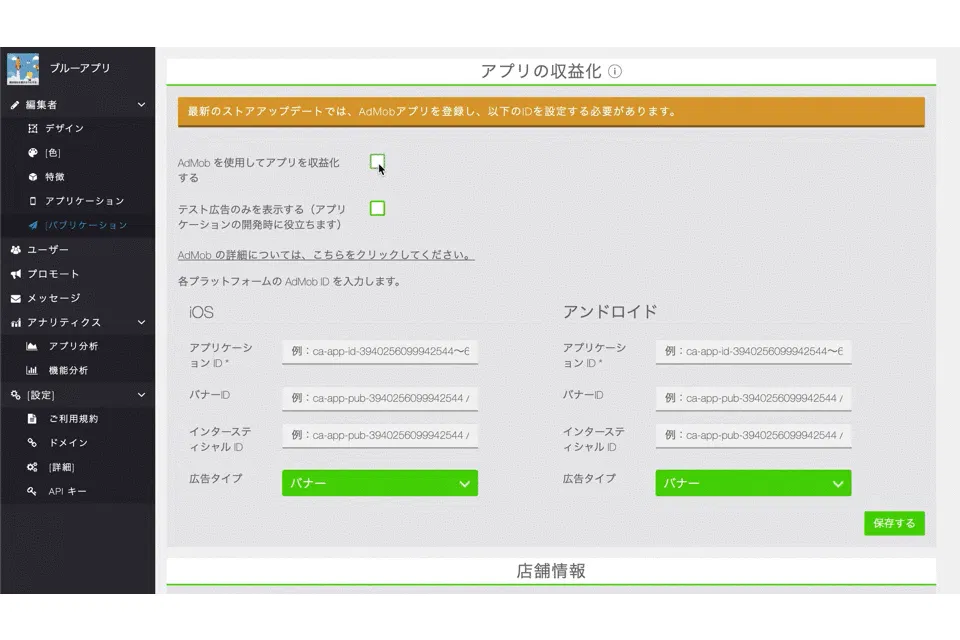Toggle the test ads only checkbox
960x640 pixels.
pyautogui.click(x=377, y=208)
